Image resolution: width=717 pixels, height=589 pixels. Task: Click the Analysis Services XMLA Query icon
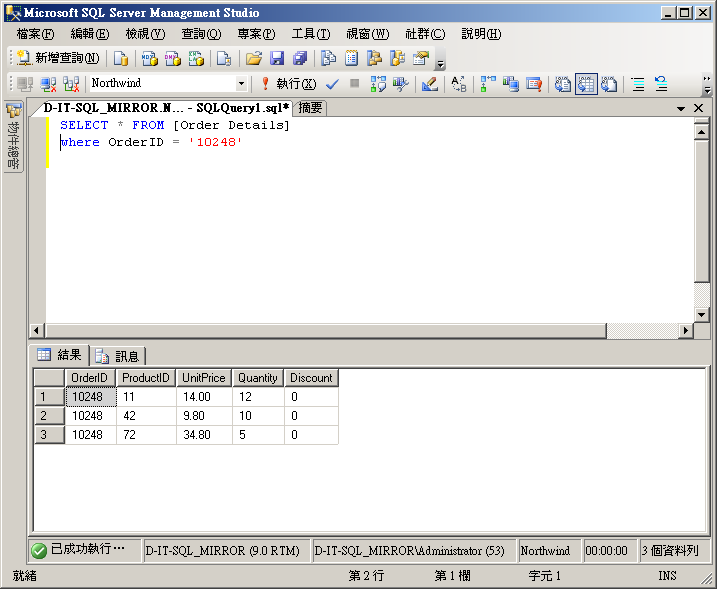tap(196, 59)
